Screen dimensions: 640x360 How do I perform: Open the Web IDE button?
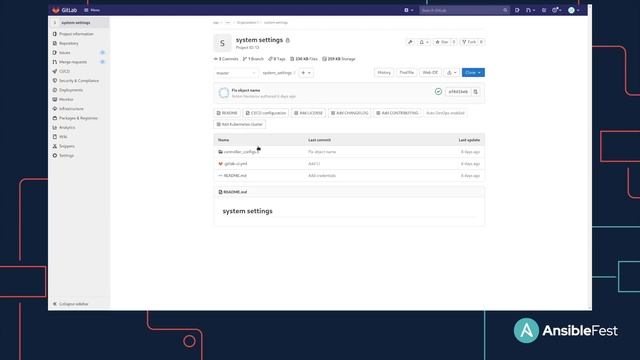pyautogui.click(x=430, y=73)
